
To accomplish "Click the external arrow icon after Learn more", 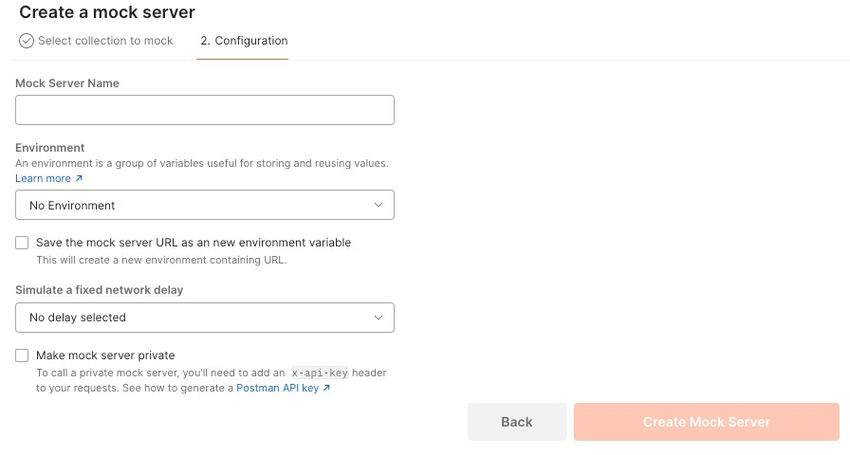I will point(79,179).
